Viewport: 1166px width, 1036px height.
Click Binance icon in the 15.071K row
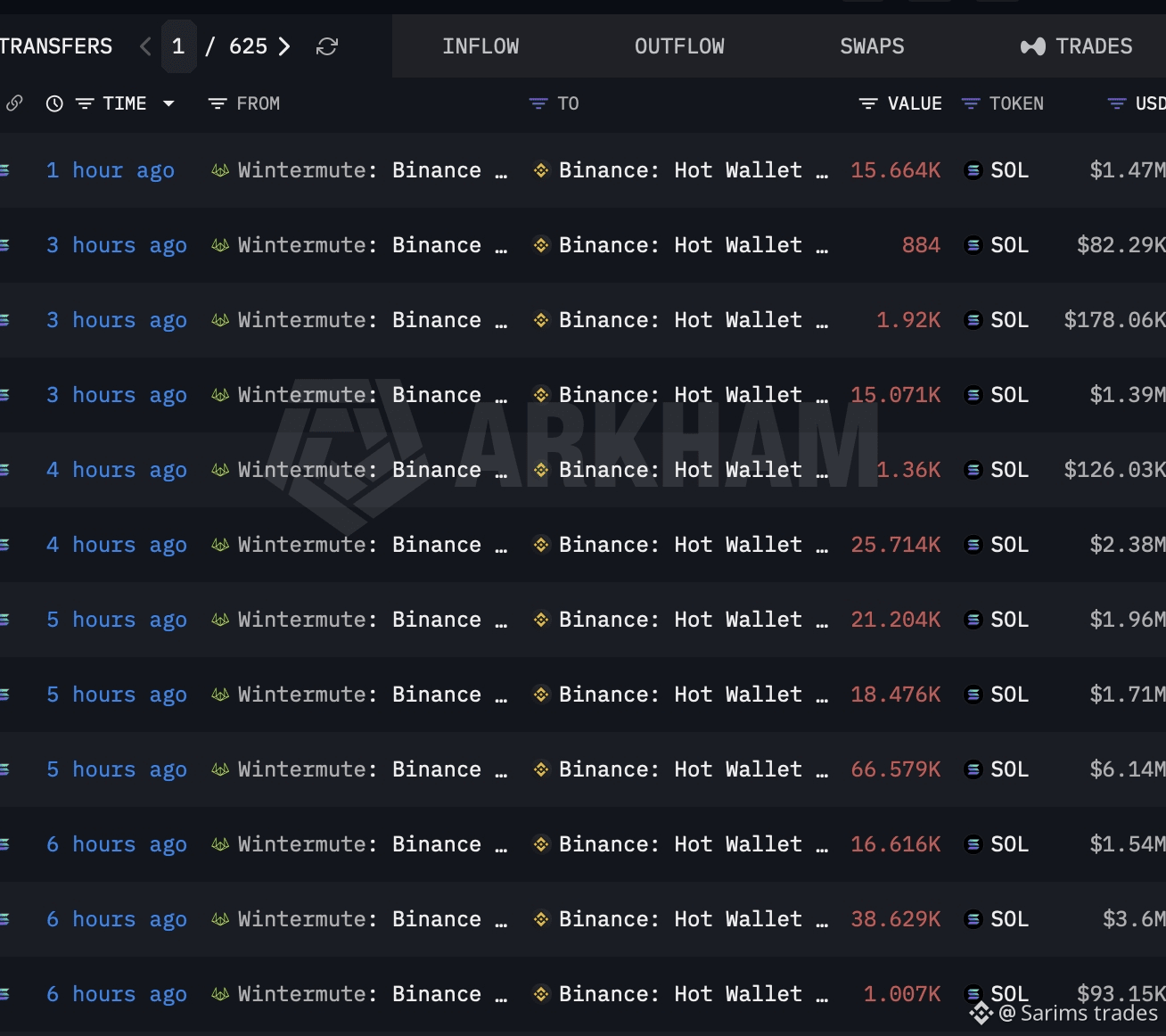pyautogui.click(x=540, y=395)
